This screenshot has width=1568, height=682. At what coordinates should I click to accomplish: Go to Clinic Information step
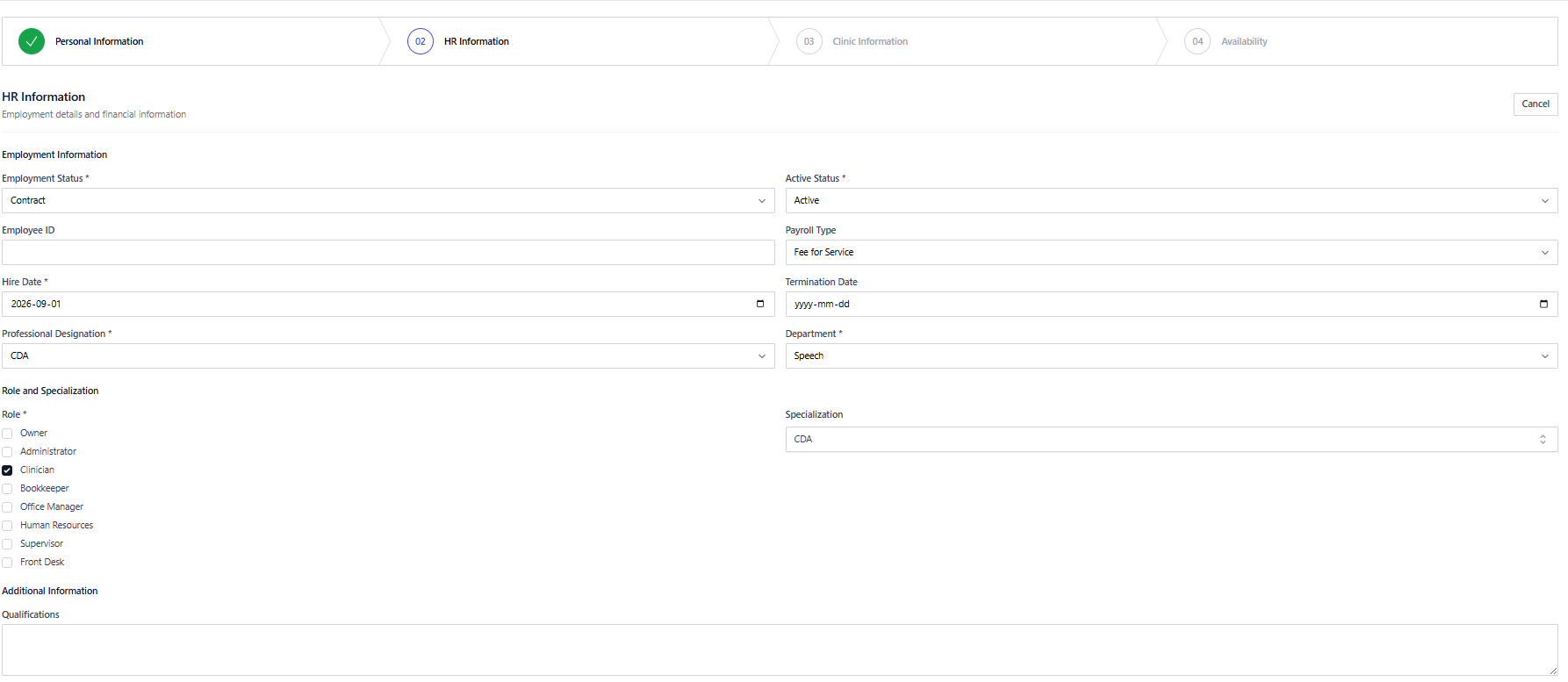point(870,41)
